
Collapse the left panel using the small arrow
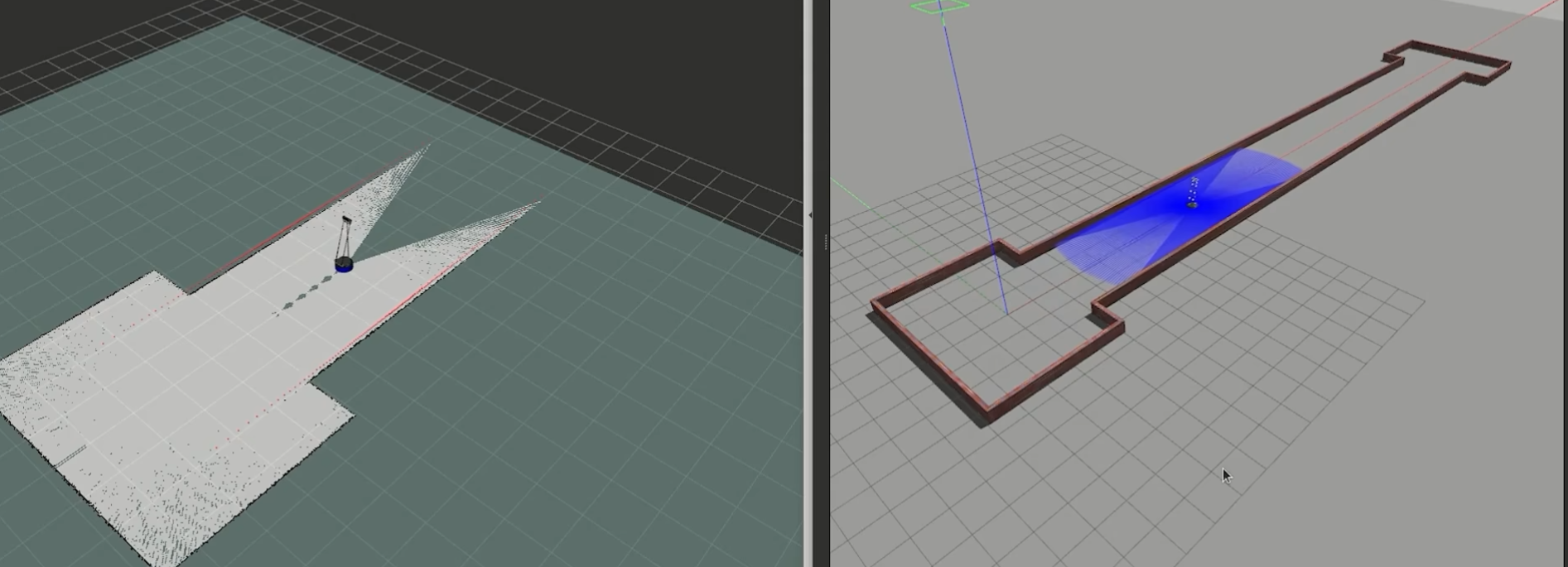tap(809, 215)
